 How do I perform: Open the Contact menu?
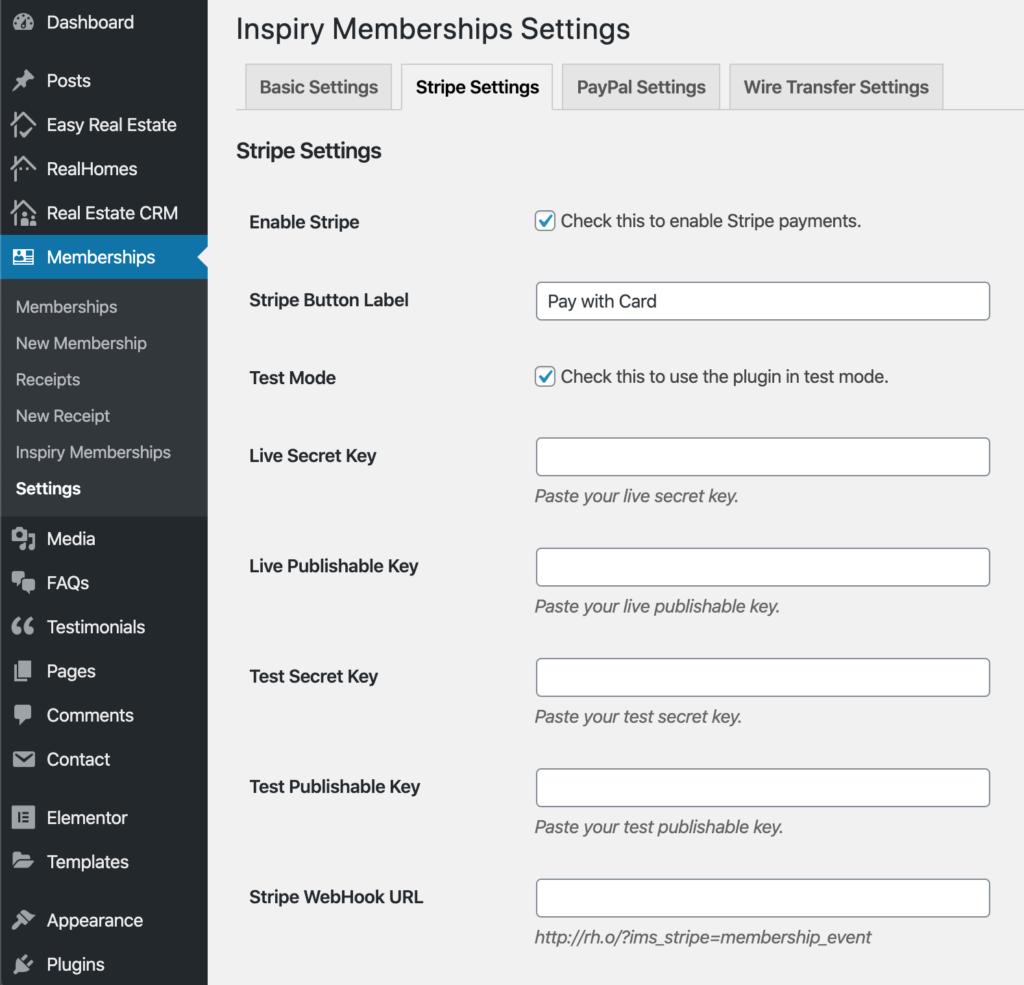point(104,759)
